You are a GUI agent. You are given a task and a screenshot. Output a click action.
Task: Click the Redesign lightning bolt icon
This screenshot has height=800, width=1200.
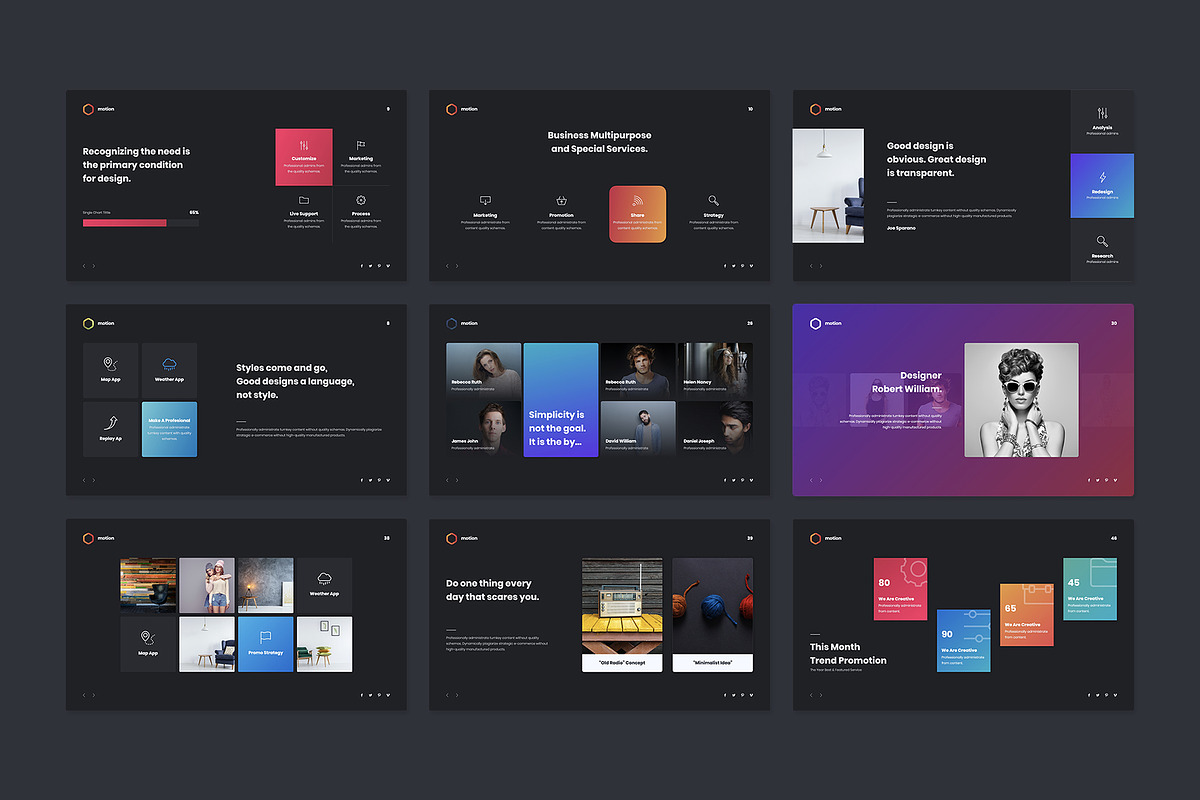1102,177
